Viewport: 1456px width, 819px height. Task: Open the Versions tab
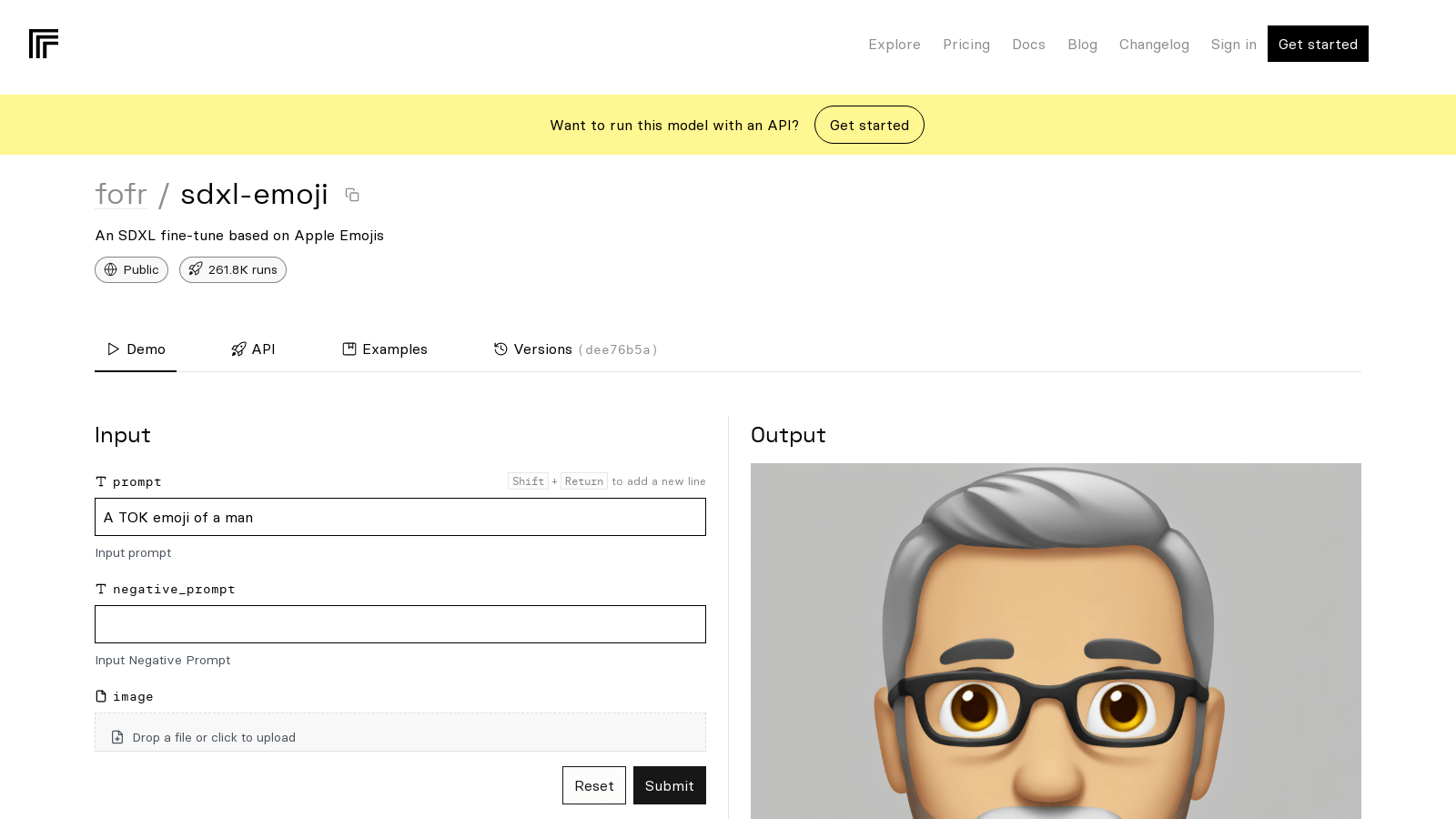pos(575,349)
